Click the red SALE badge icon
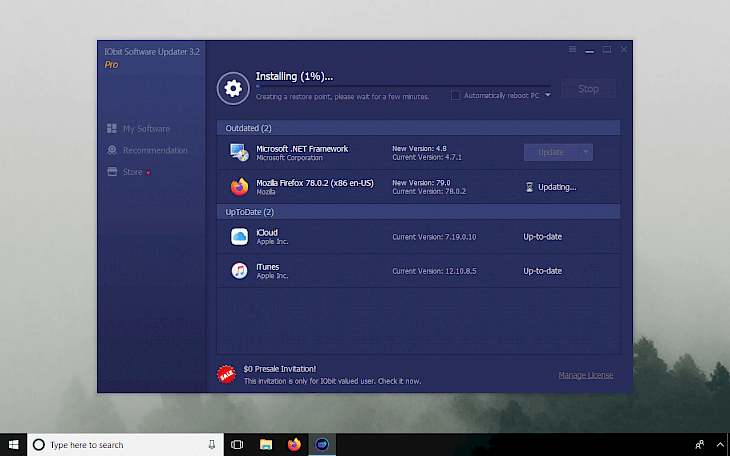This screenshot has width=730, height=456. coord(226,374)
